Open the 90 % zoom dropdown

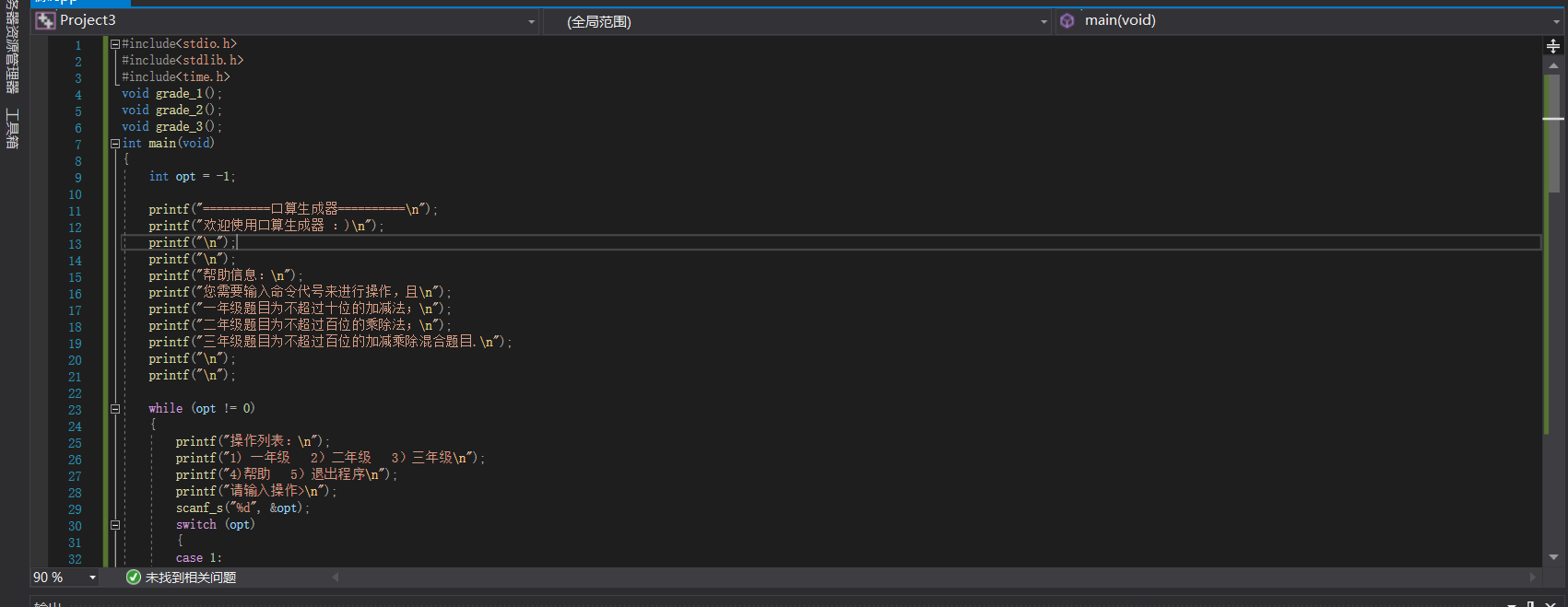coord(92,578)
